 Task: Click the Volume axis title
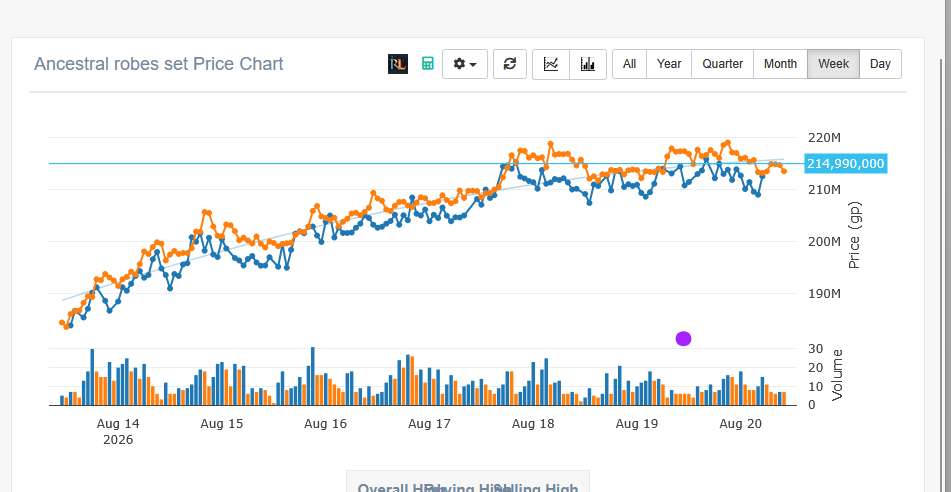point(838,375)
